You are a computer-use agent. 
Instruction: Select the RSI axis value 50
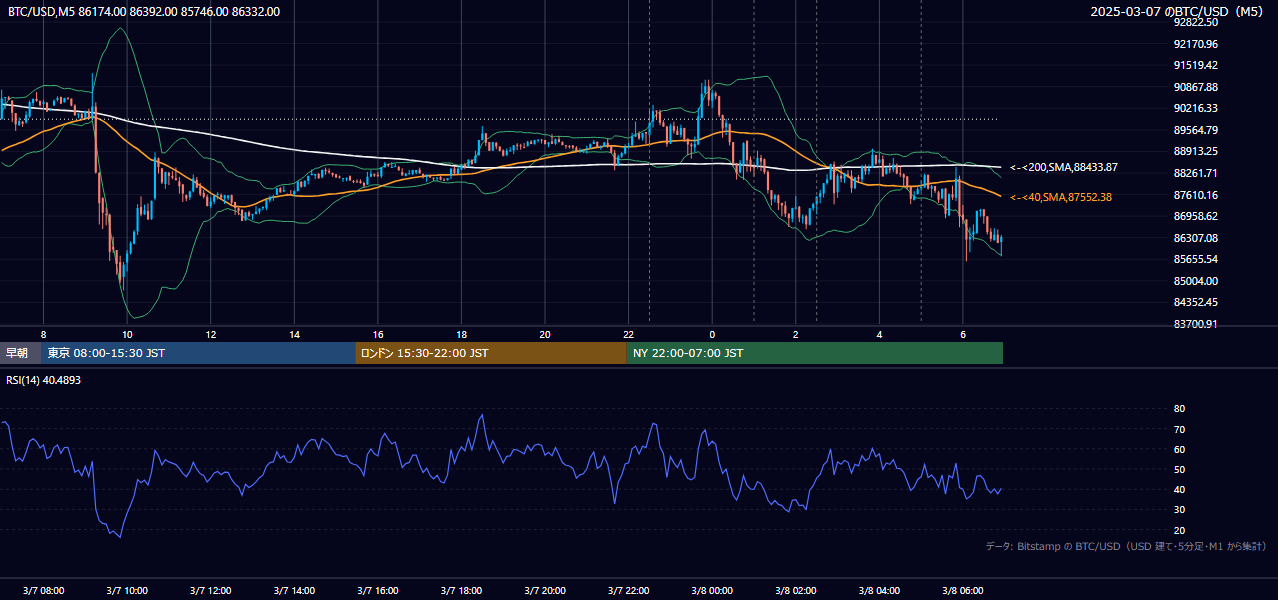[x=1179, y=469]
